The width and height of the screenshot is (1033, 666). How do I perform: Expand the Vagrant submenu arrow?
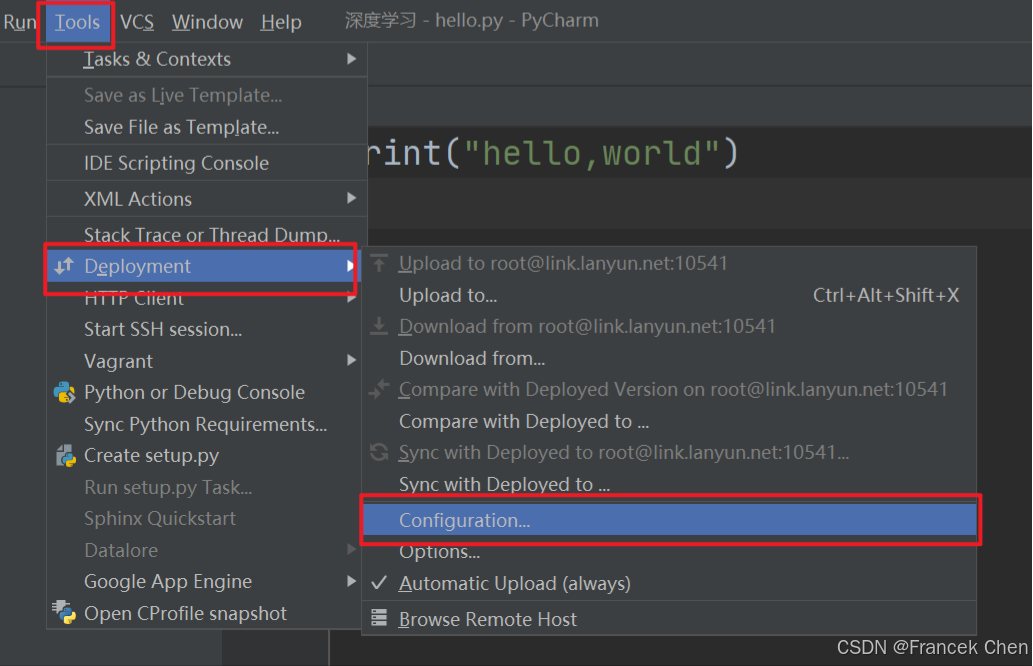coord(352,360)
